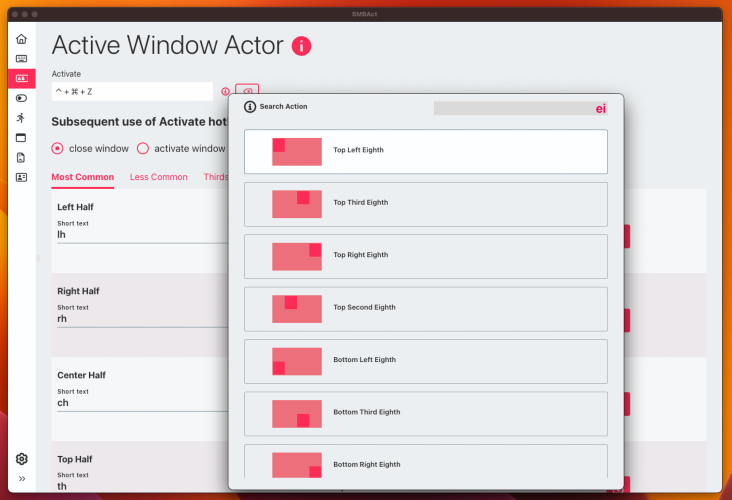Click the red button in the Center Half row
The width and height of the screenshot is (732, 500).
tap(627, 404)
